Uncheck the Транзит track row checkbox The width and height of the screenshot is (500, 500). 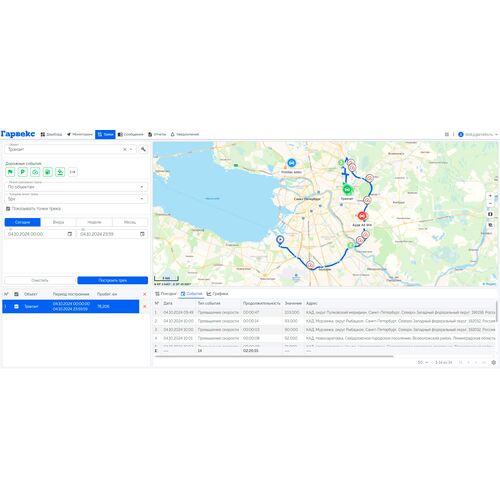(16, 306)
